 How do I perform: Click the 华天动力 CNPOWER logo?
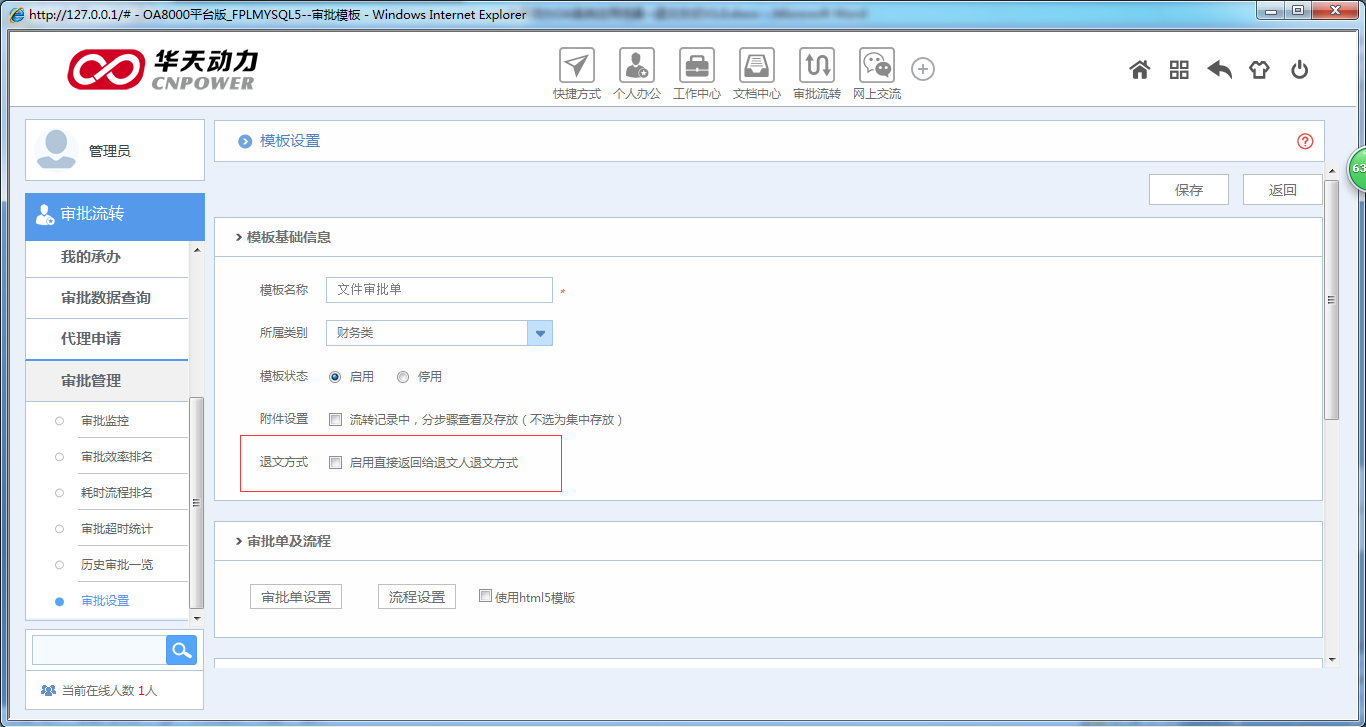tap(162, 70)
